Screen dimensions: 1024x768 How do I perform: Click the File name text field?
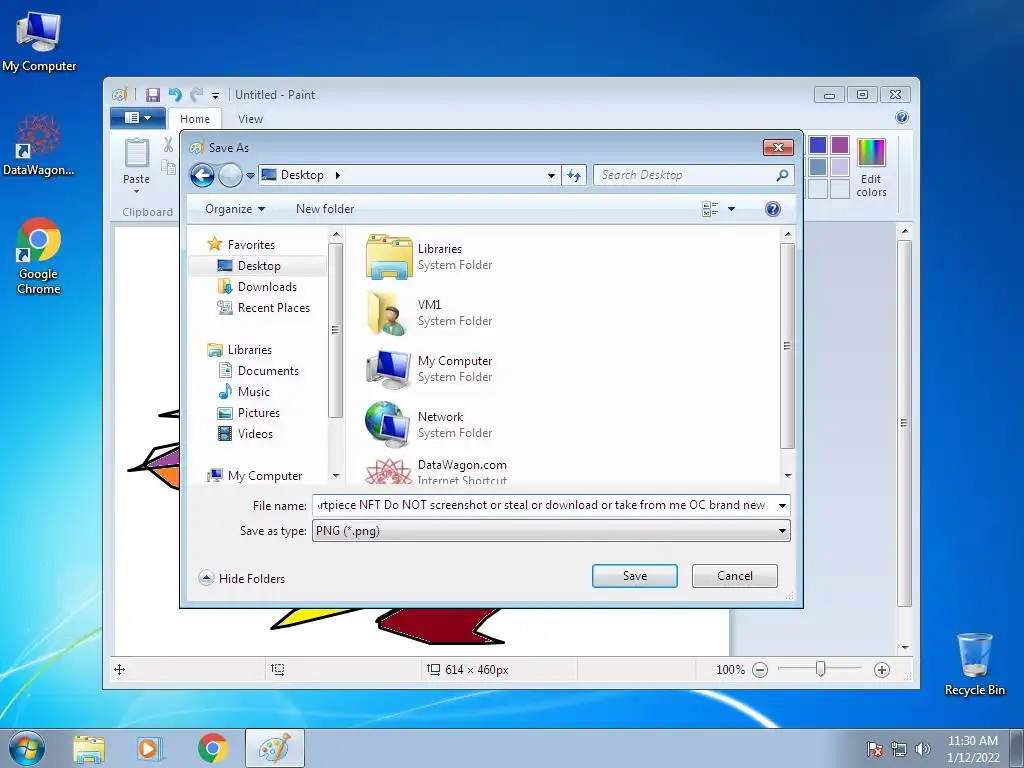coord(543,505)
